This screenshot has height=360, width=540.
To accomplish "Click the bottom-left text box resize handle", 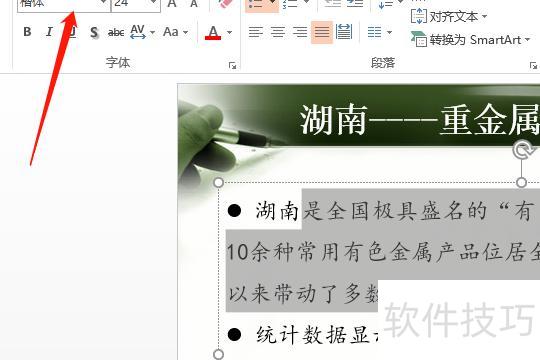I will click(219, 354).
